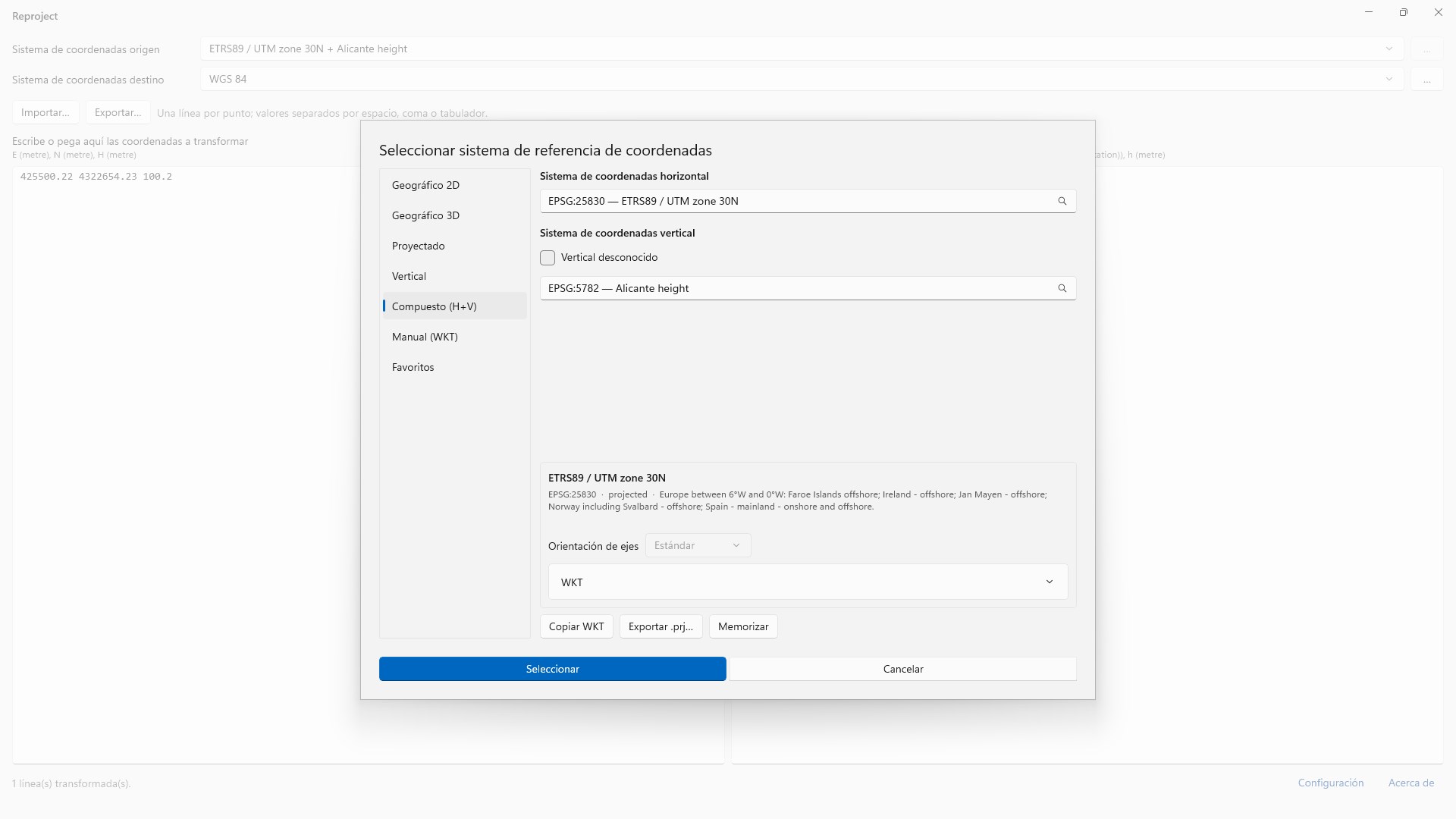Select the Compuesto (H+V) category

coord(454,306)
